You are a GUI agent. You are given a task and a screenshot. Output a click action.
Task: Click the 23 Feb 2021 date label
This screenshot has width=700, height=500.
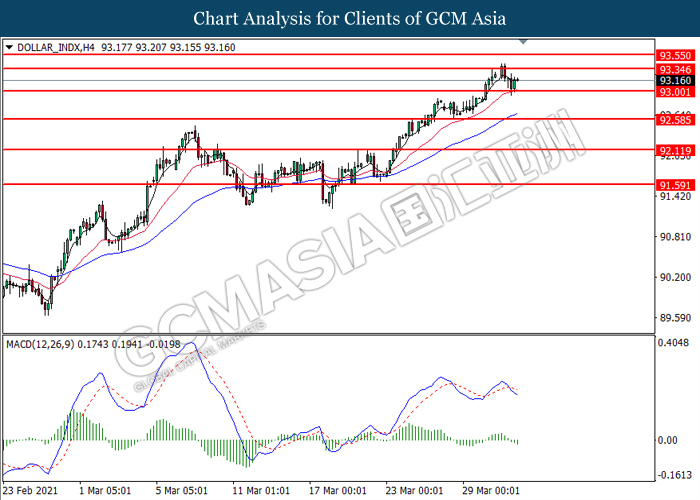point(34,491)
